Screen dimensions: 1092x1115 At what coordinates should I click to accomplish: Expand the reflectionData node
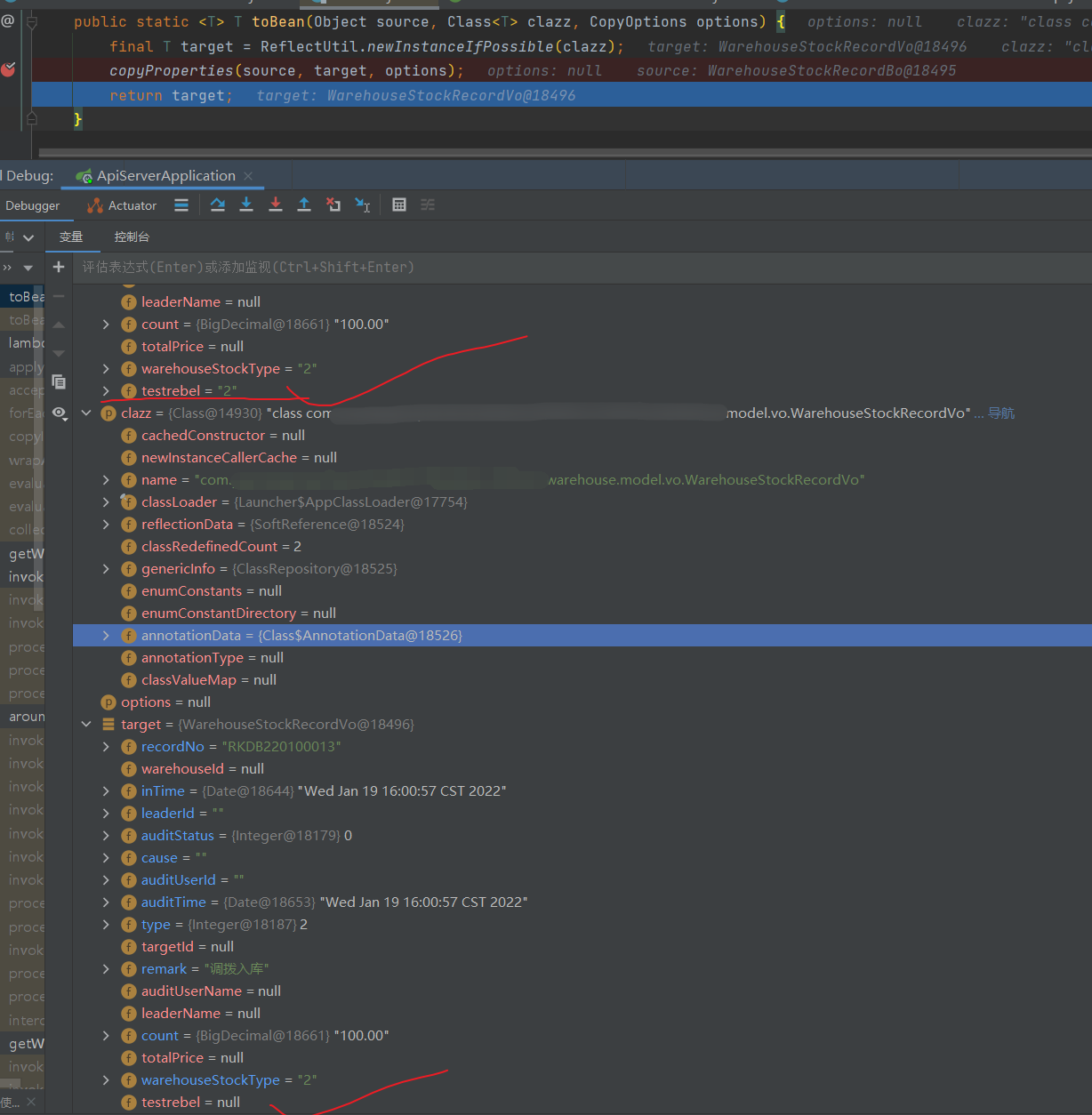pos(106,525)
